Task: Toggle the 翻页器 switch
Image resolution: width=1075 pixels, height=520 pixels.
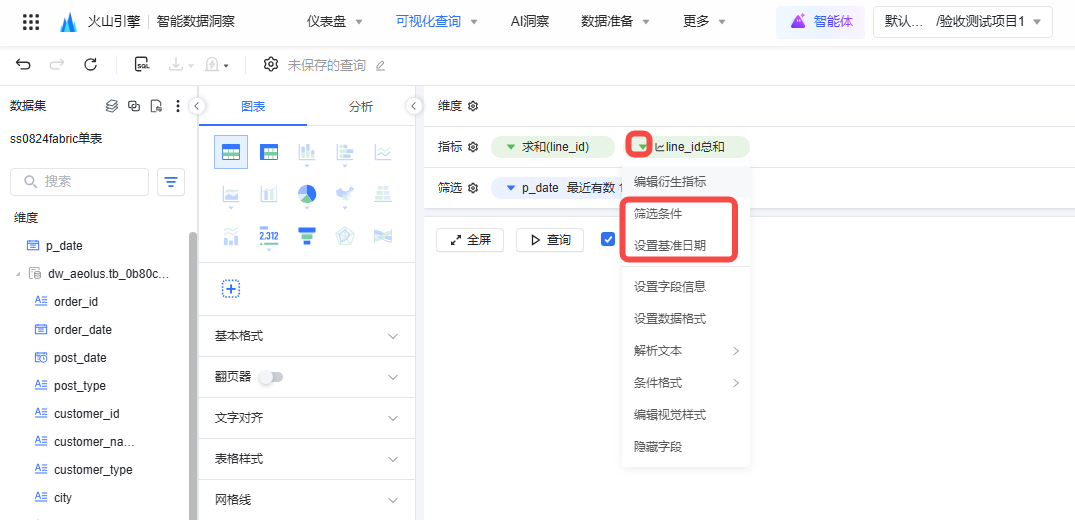Action: click(x=270, y=377)
